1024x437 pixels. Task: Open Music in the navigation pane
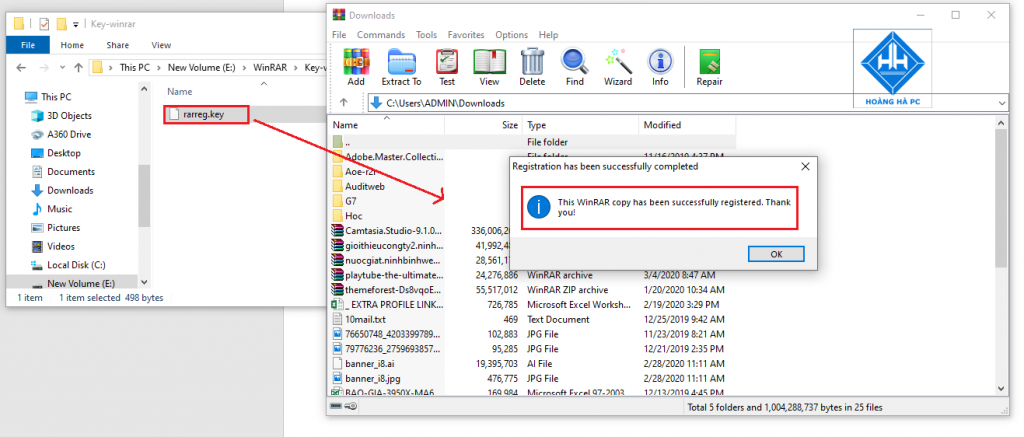(59, 209)
